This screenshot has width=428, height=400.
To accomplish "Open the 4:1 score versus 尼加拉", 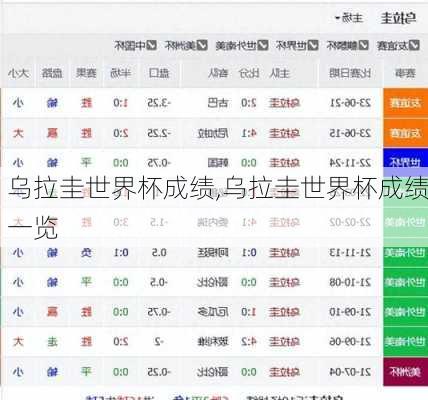I will click(x=249, y=133).
